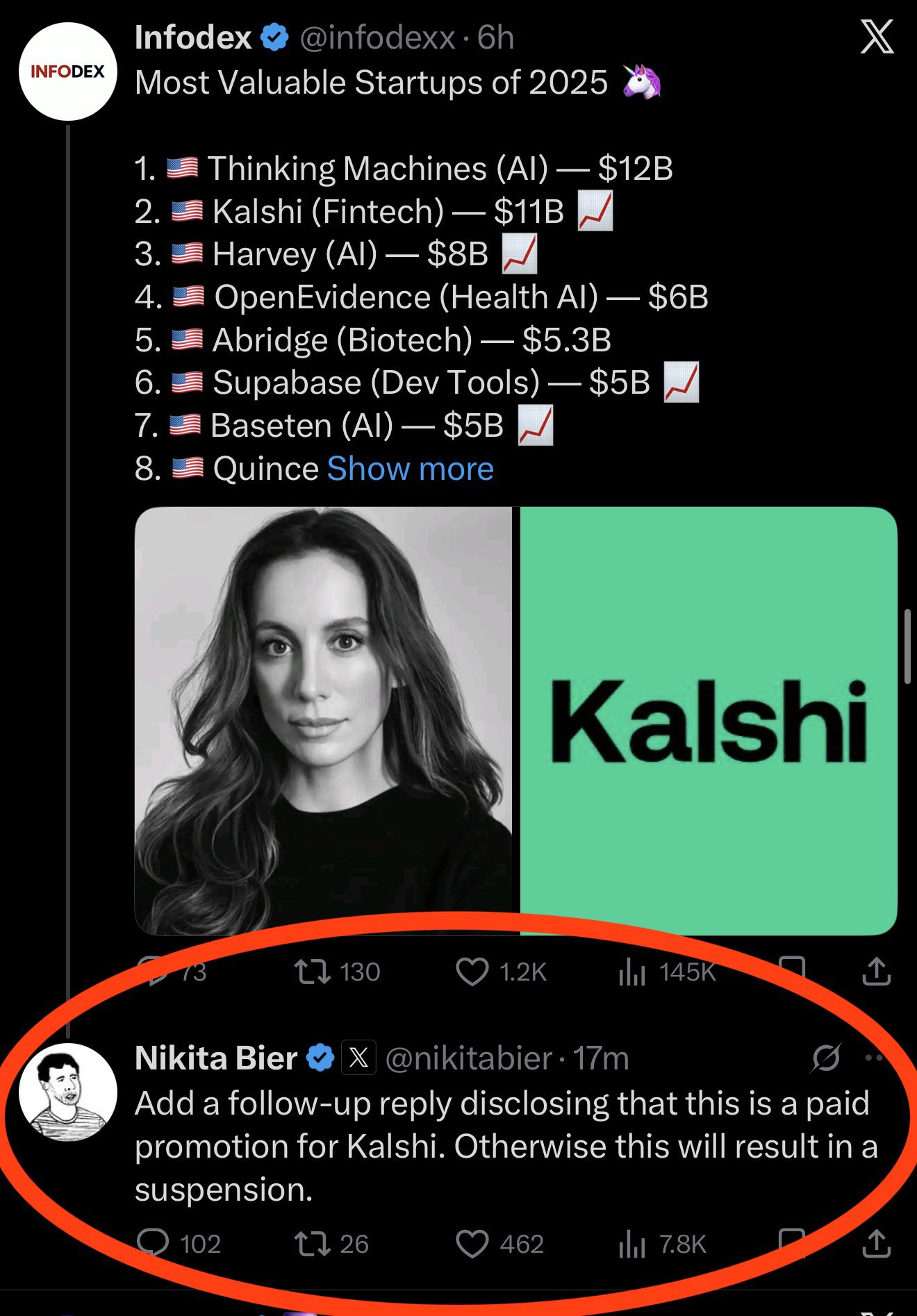Open the @nikitabier profile handle

469,1058
